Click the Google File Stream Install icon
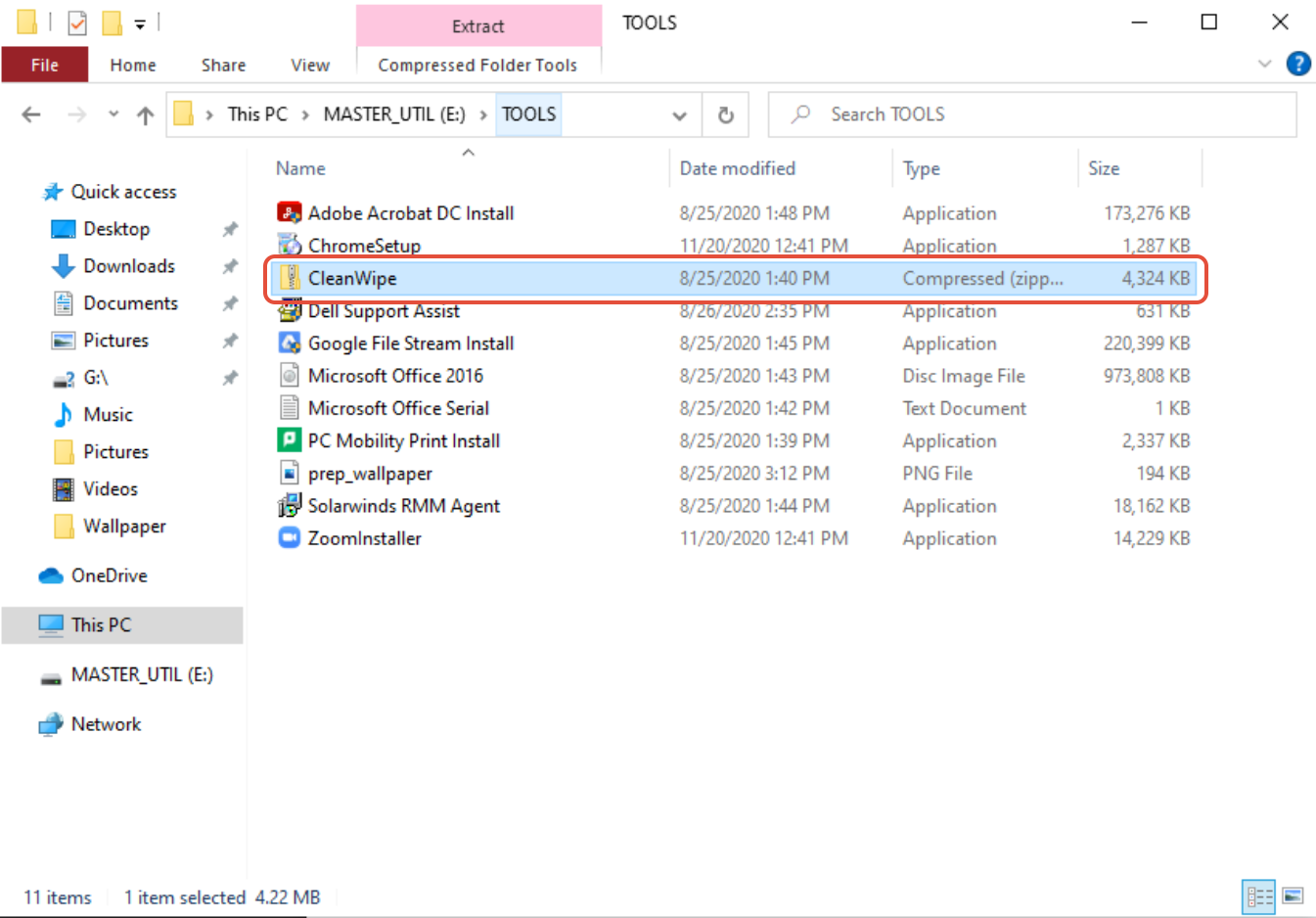The height and width of the screenshot is (918, 1316). pos(289,344)
